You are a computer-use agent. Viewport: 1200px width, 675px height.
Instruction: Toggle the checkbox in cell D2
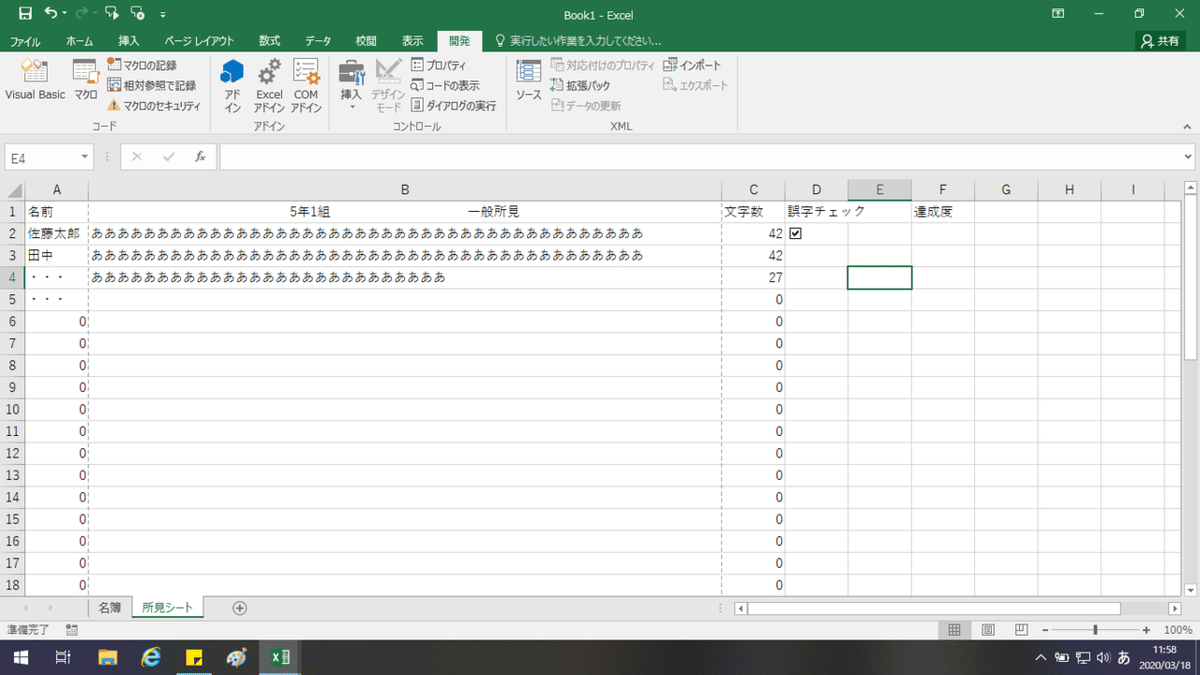click(795, 234)
